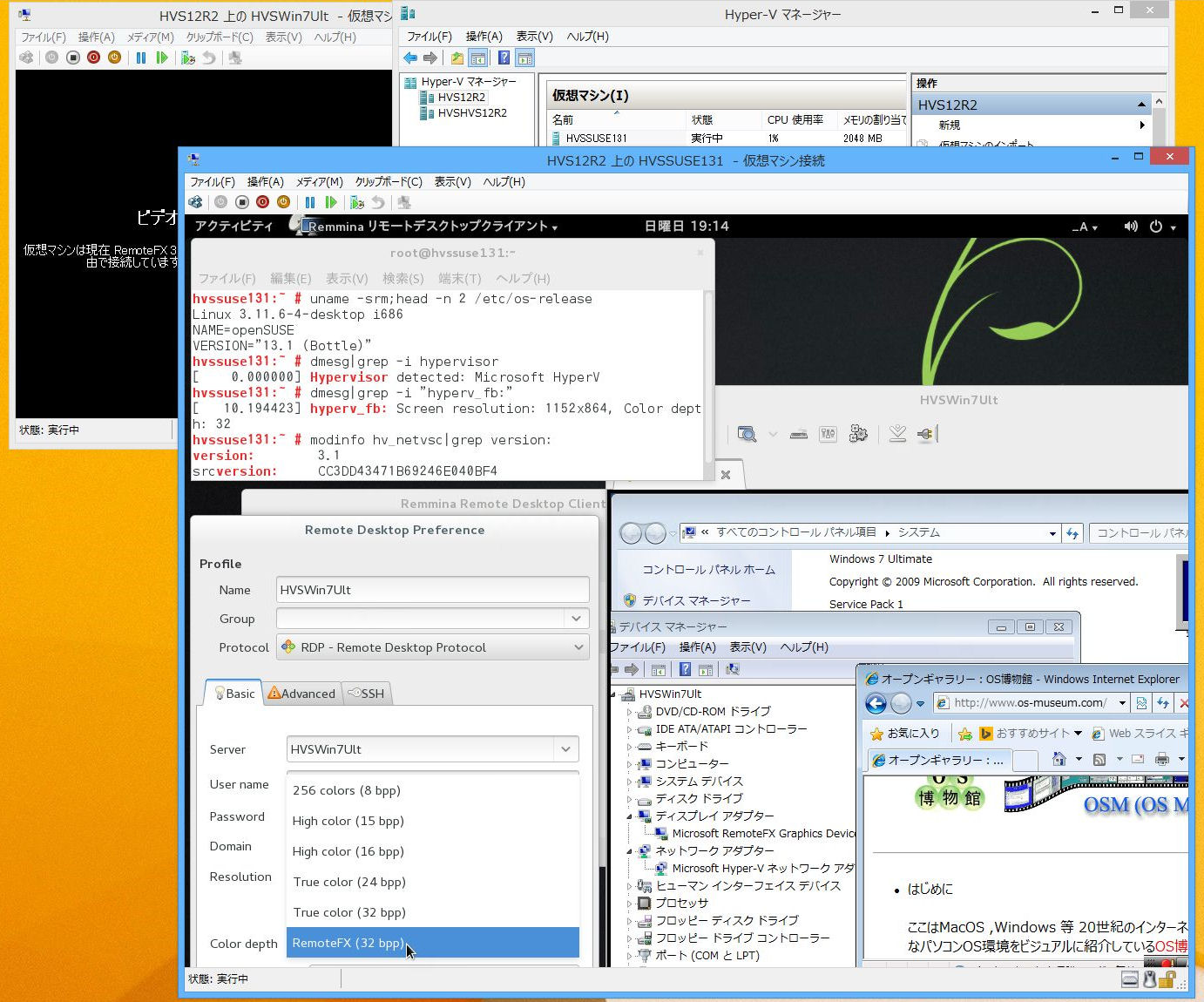Click Help icon in Device Manager toolbar

(685, 669)
